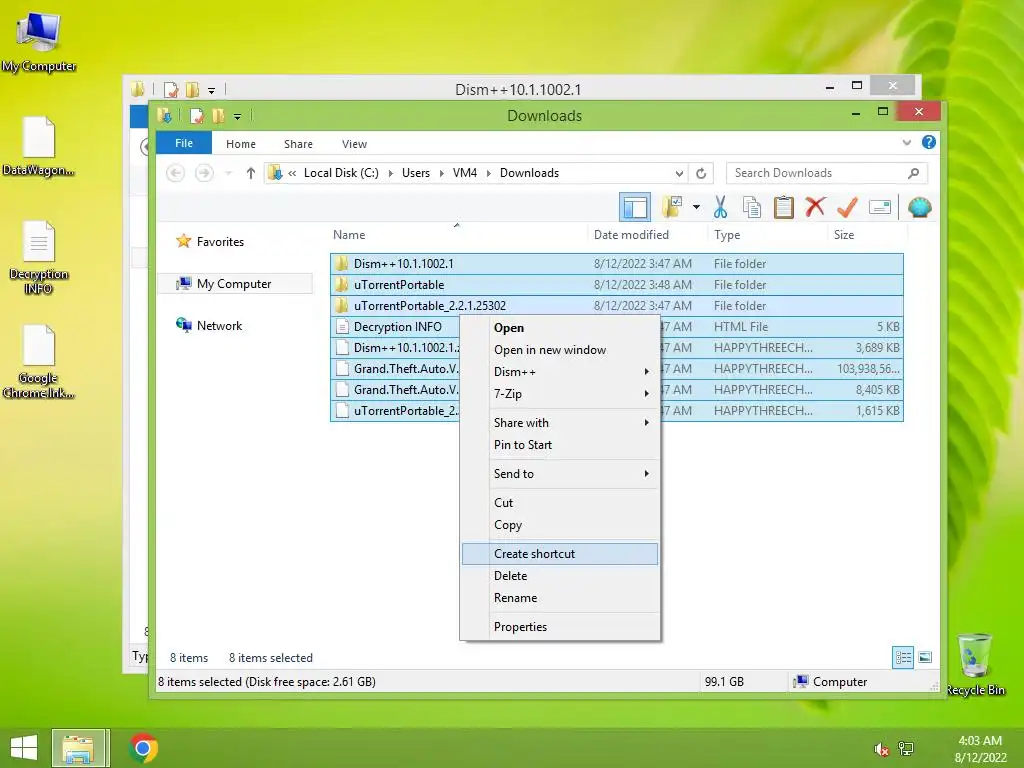Expand the Send to submenu
This screenshot has width=1024, height=768.
point(560,473)
